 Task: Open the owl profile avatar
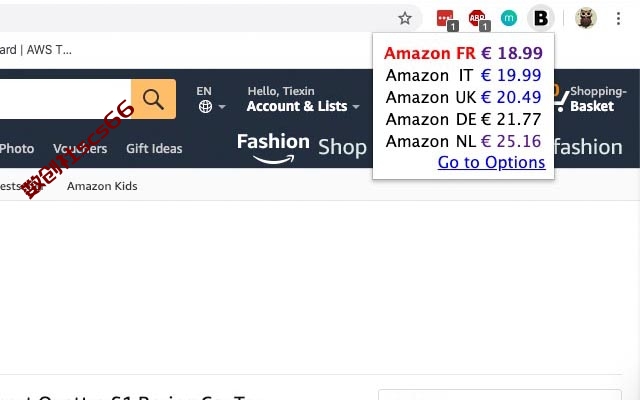[586, 18]
